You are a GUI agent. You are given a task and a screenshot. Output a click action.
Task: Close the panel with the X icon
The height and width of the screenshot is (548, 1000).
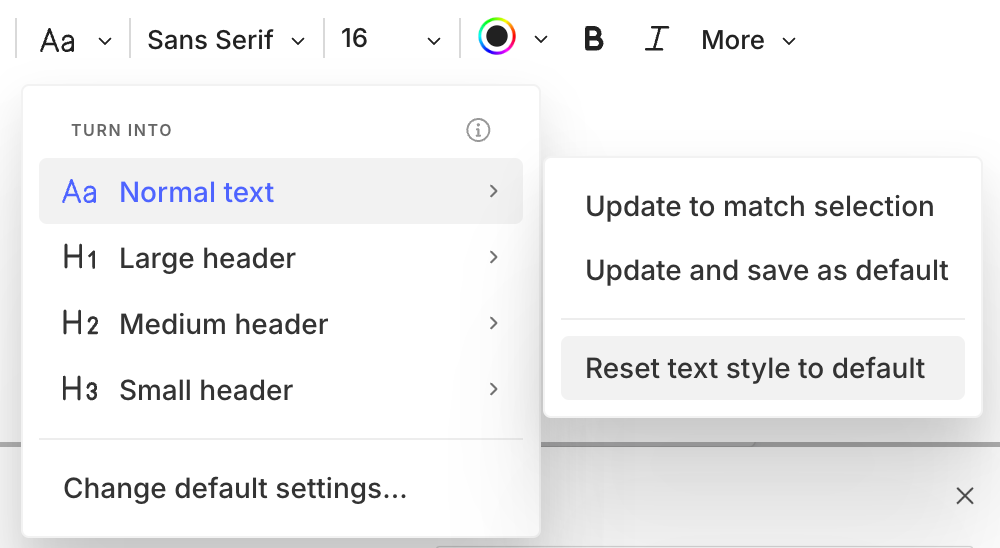tap(964, 496)
